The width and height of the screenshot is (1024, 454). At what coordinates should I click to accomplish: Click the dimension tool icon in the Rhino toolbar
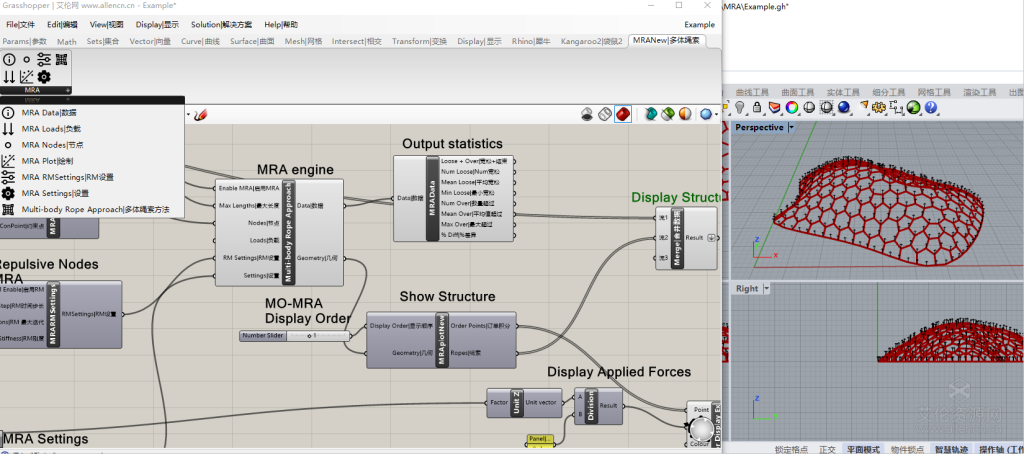pos(896,107)
